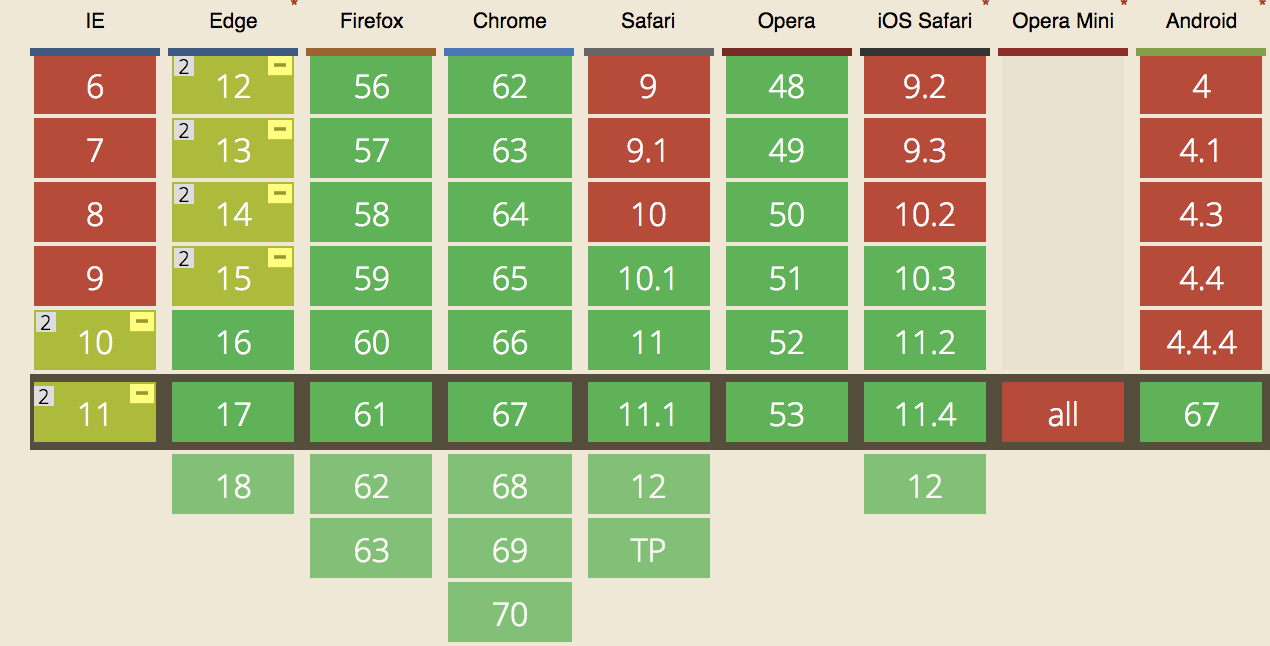Choose the Firefox 63 future version cell
The height and width of the screenshot is (646, 1270).
coord(371,549)
